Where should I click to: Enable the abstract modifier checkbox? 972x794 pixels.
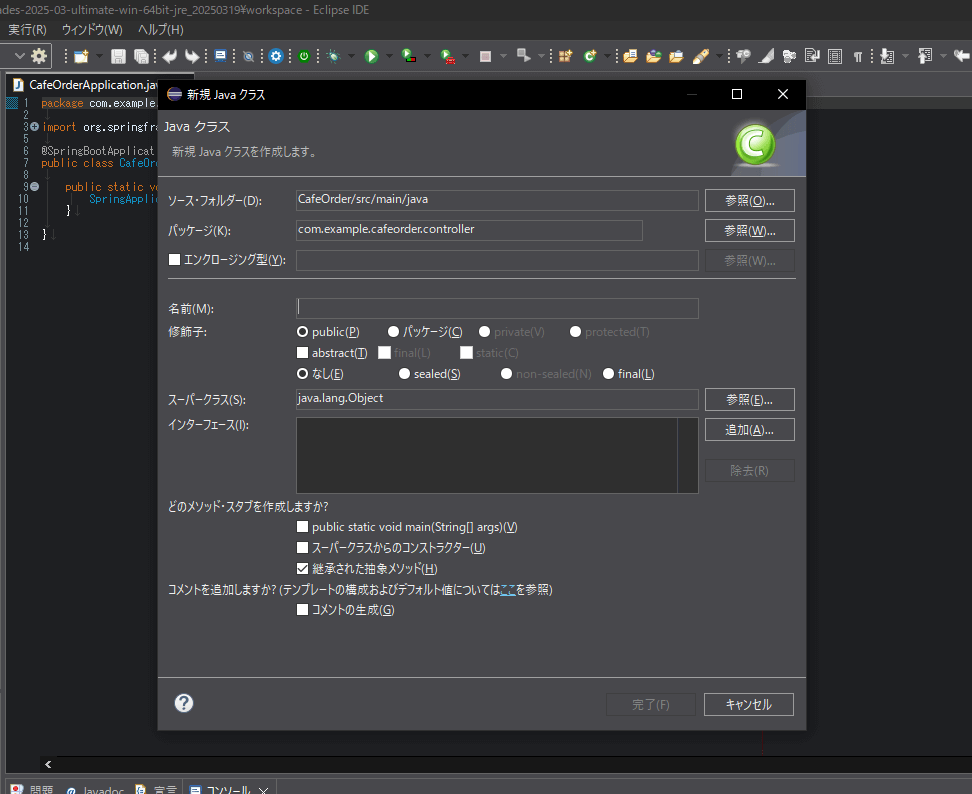(303, 352)
